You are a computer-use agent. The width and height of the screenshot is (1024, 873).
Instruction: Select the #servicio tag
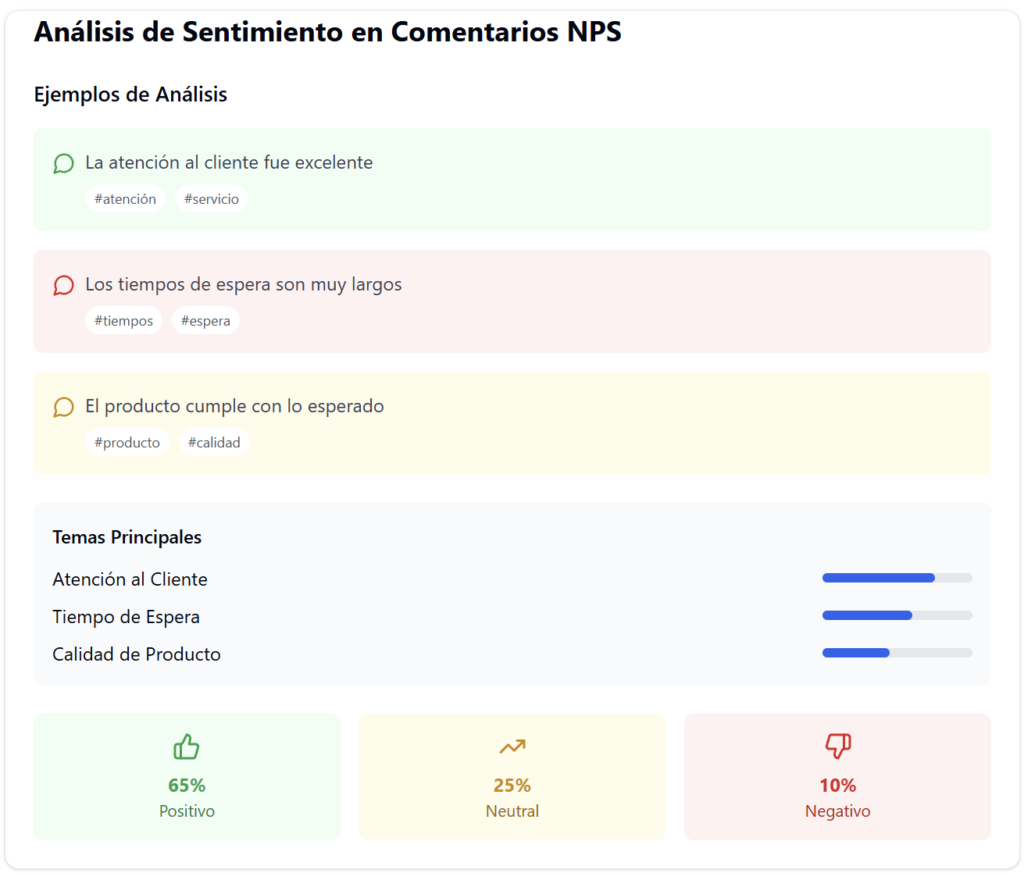[212, 199]
